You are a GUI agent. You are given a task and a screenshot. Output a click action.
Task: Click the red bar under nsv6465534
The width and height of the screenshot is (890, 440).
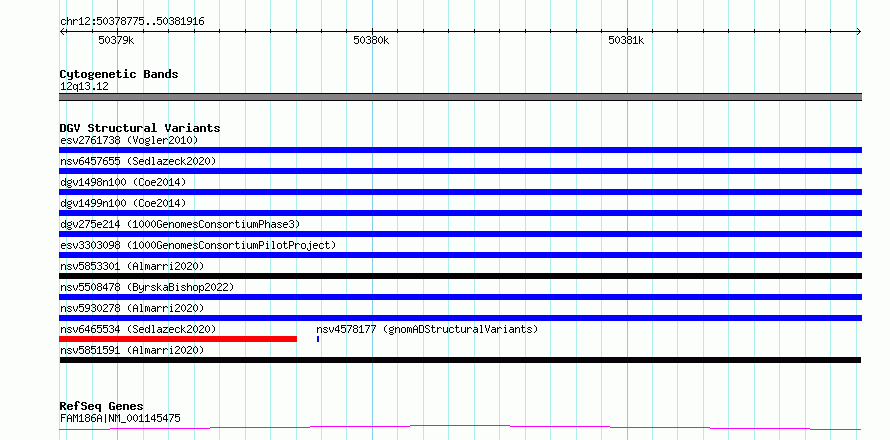pos(178,339)
